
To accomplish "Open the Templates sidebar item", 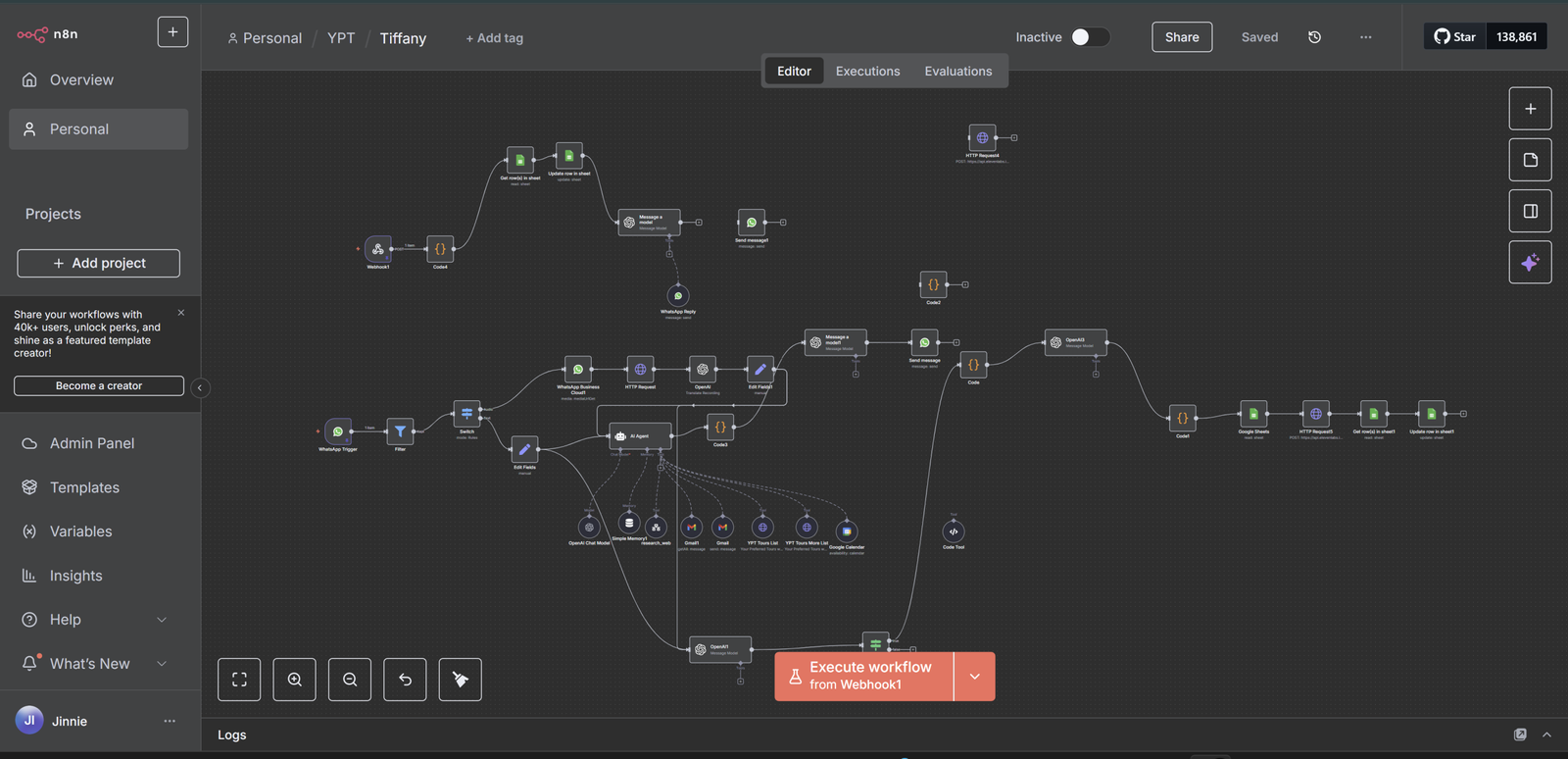I will pyautogui.click(x=84, y=487).
